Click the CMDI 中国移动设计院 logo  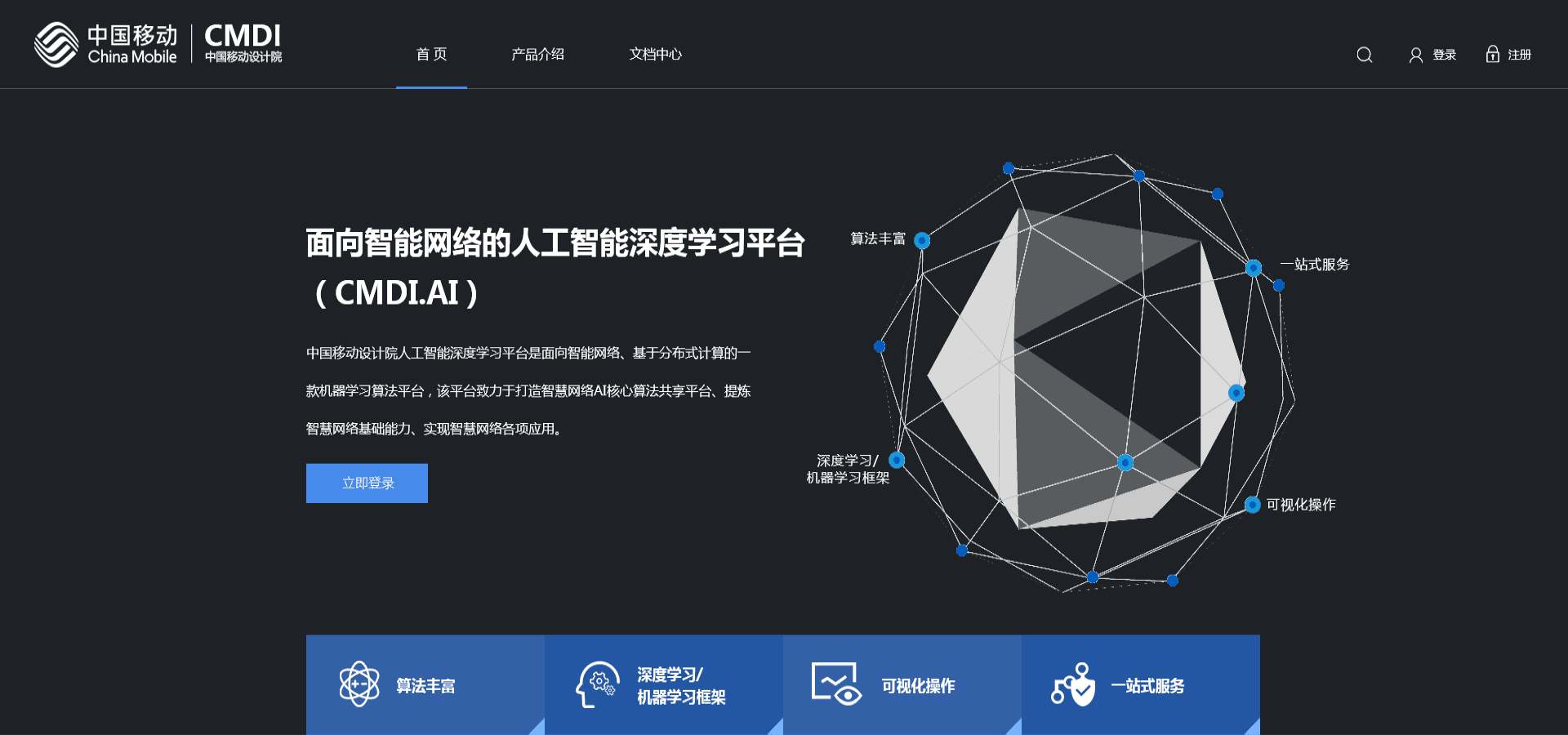point(243,43)
